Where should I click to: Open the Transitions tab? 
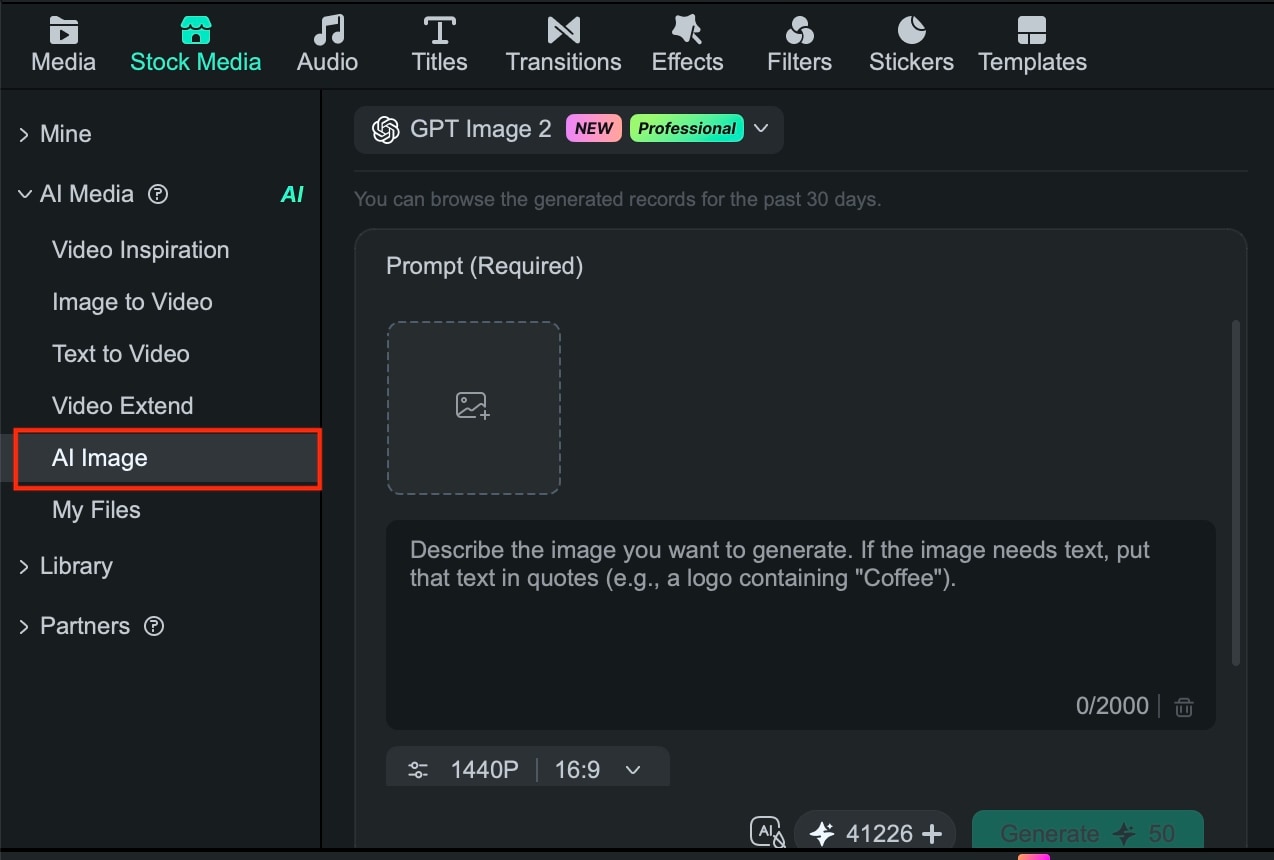pyautogui.click(x=563, y=45)
